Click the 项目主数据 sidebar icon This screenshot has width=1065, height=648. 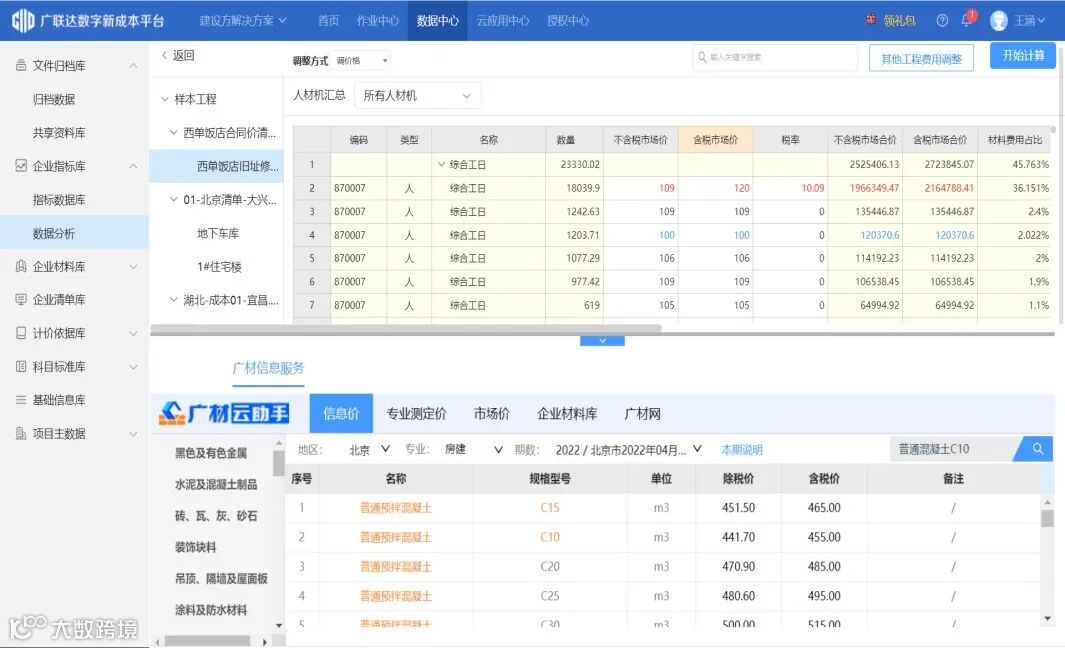(x=21, y=433)
